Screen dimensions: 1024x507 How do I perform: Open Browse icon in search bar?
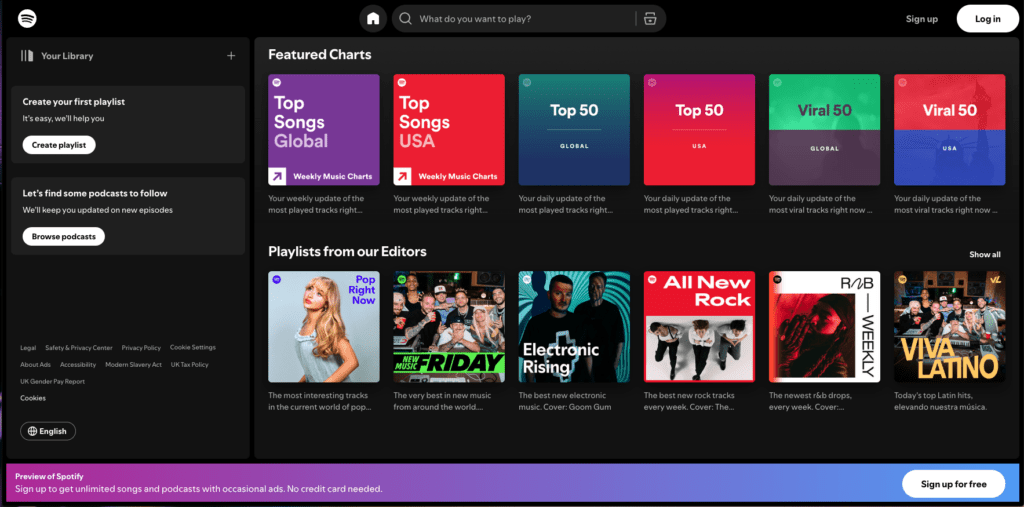[x=649, y=19]
